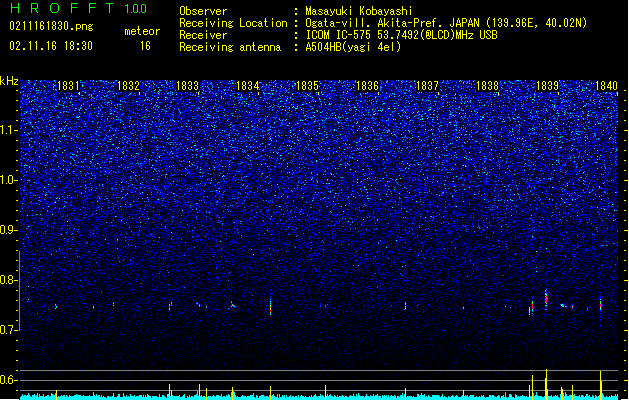Select the Ogata-vill. Akita-Pref. JAPAN location text
Screen dimensions: 629x400
point(446,23)
